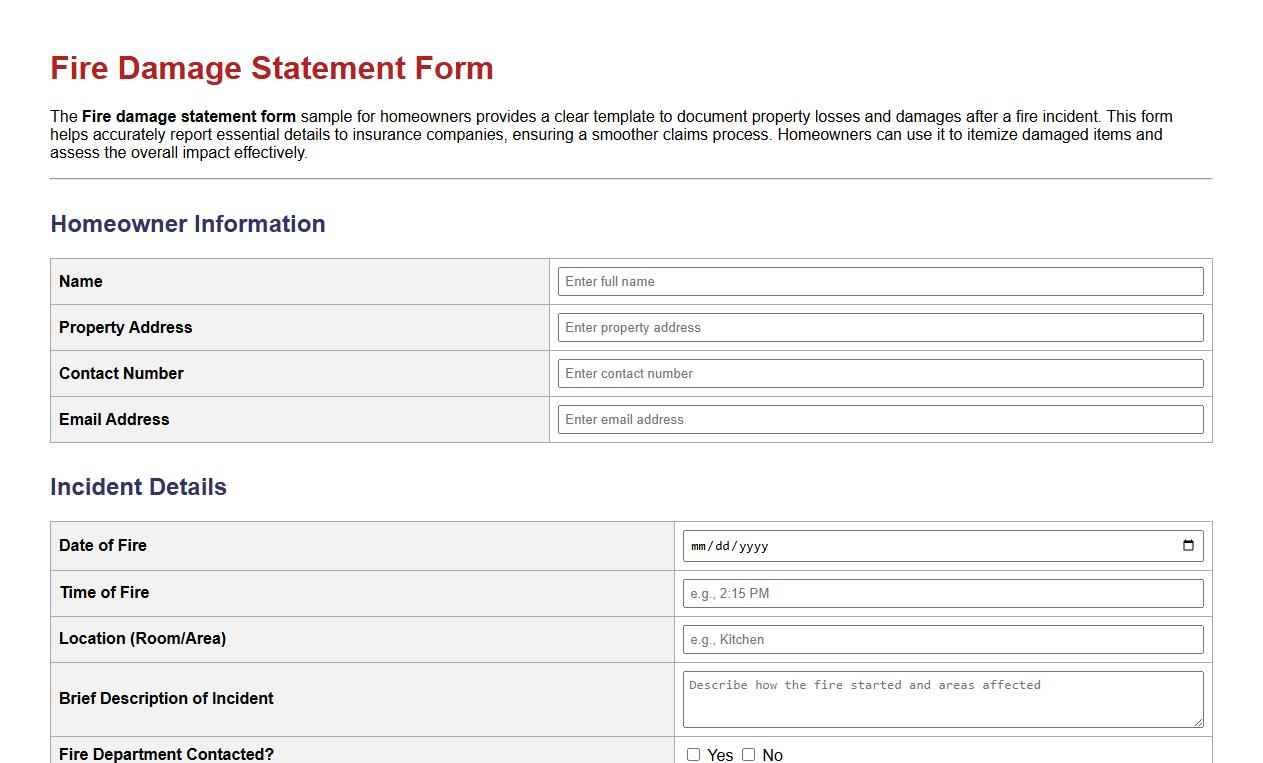Image resolution: width=1263 pixels, height=763 pixels.
Task: Click the Enter email address field
Action: click(880, 419)
